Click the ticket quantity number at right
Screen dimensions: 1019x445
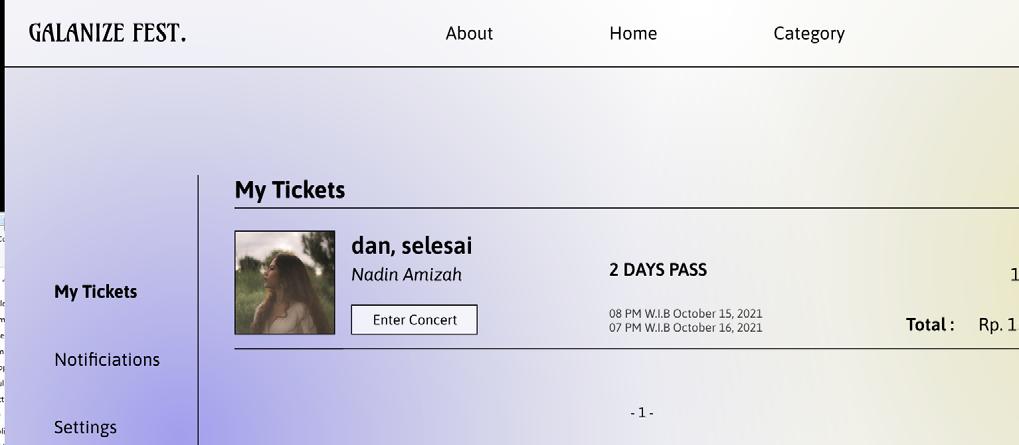[1013, 275]
